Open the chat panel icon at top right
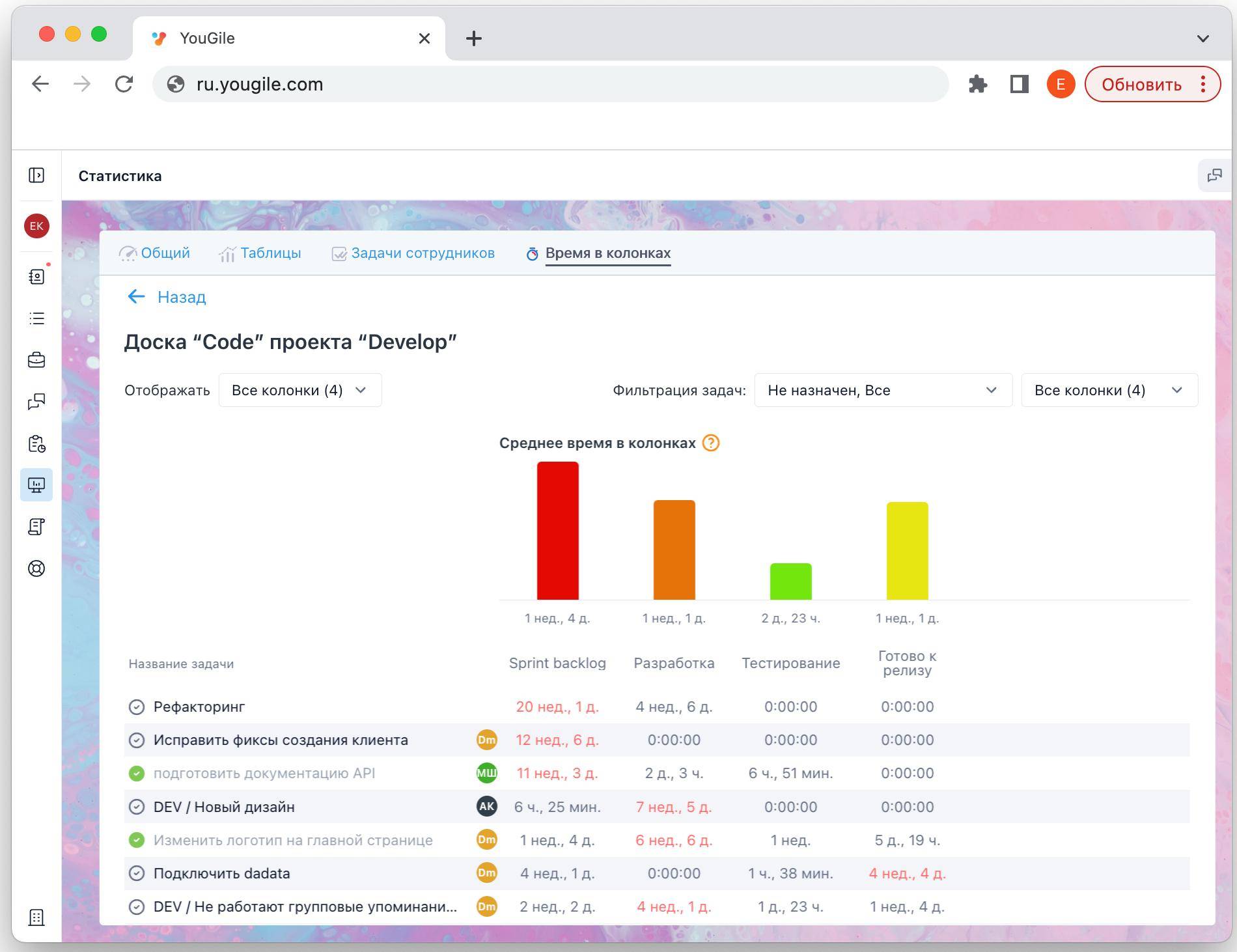1237x952 pixels. click(x=1214, y=176)
